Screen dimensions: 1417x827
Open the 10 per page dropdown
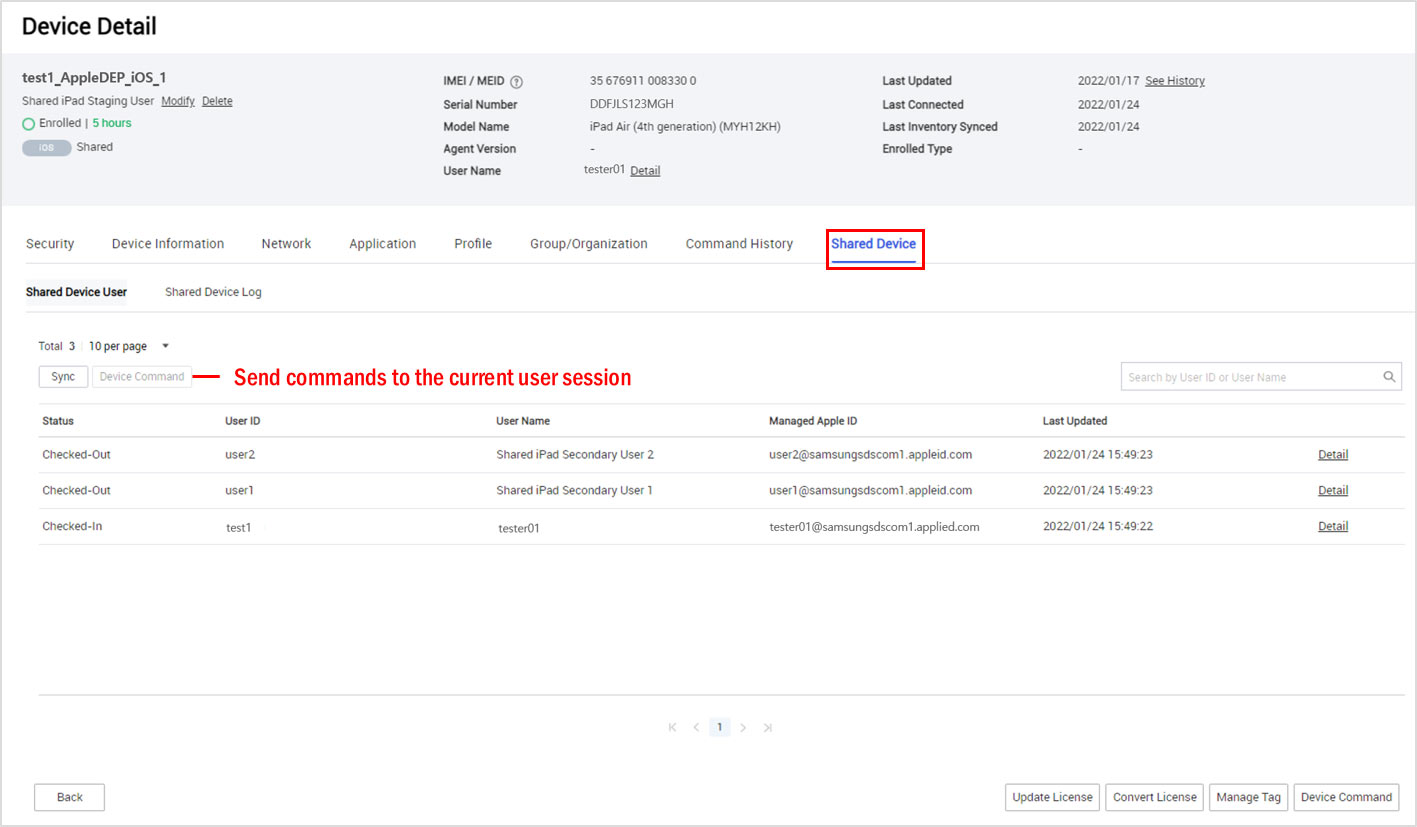119,345
